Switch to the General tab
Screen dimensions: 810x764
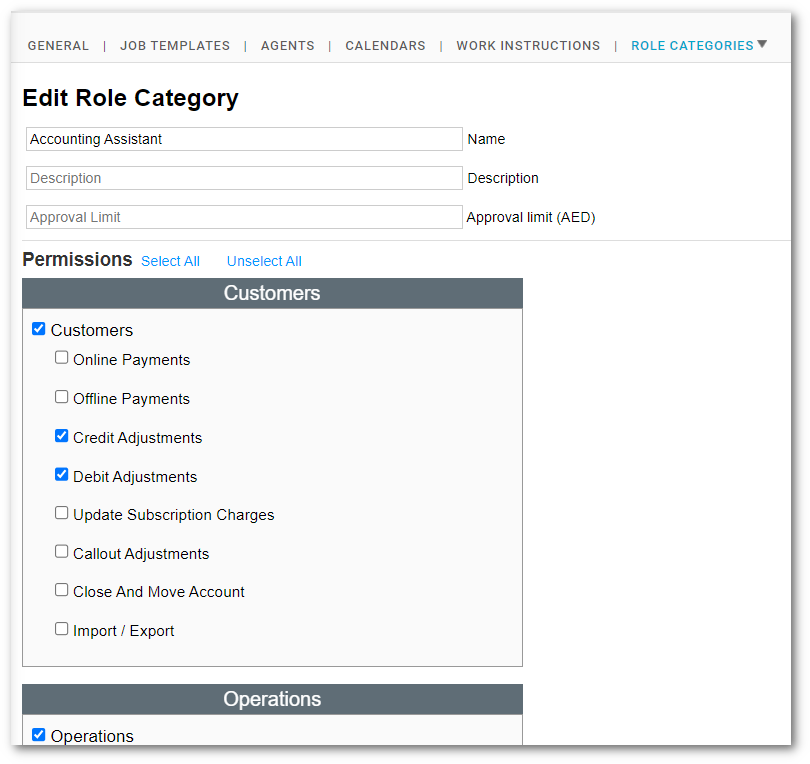pos(58,46)
